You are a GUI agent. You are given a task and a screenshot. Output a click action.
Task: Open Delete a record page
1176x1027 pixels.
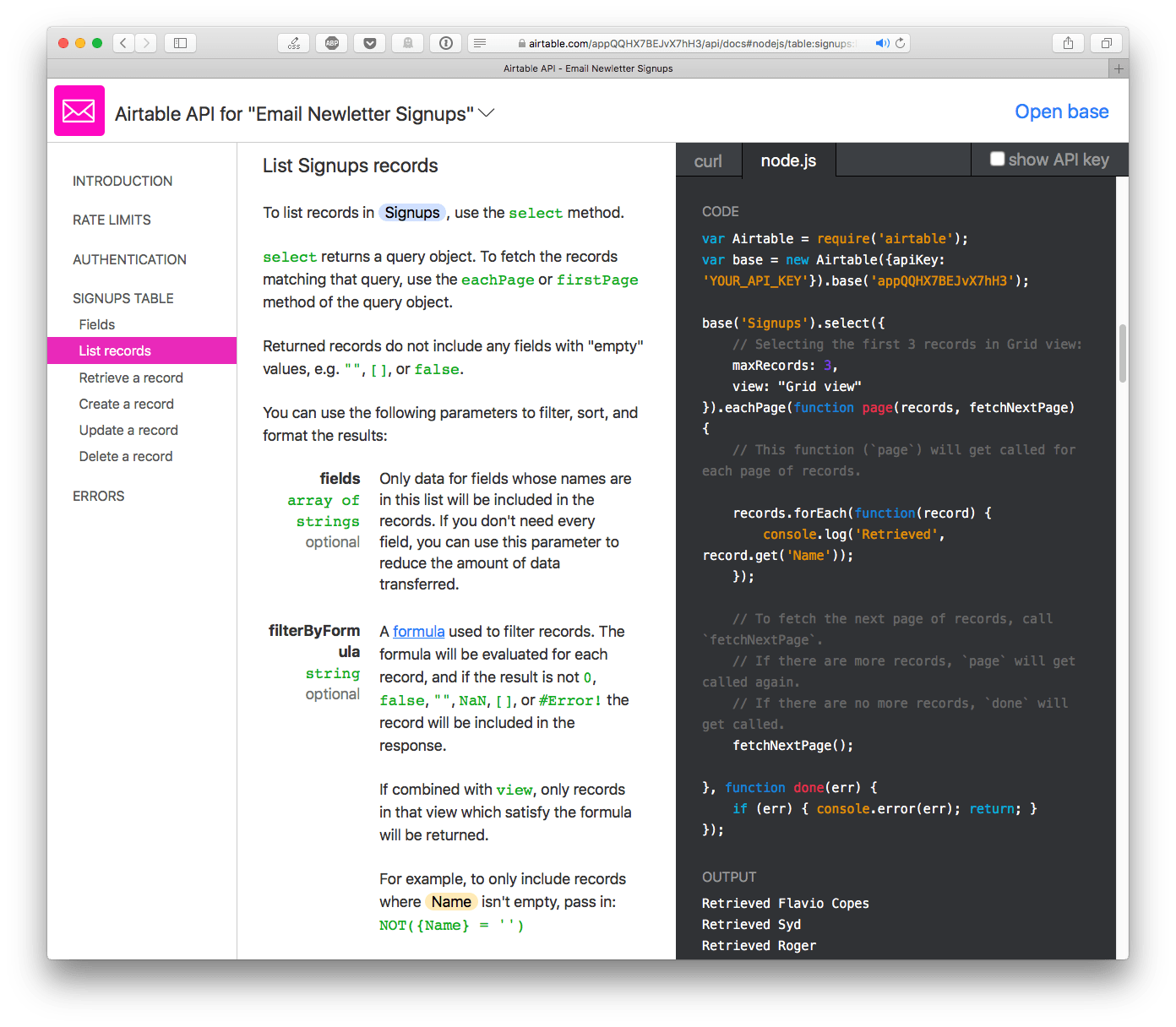tap(125, 456)
